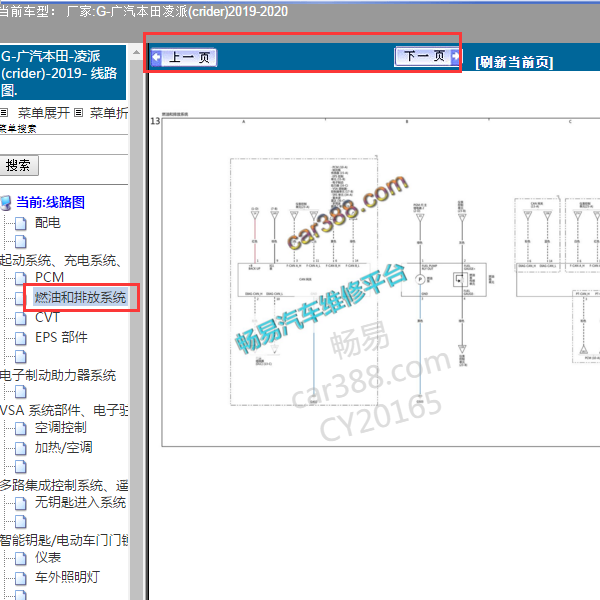Open the 配电 tree item

coord(47,222)
